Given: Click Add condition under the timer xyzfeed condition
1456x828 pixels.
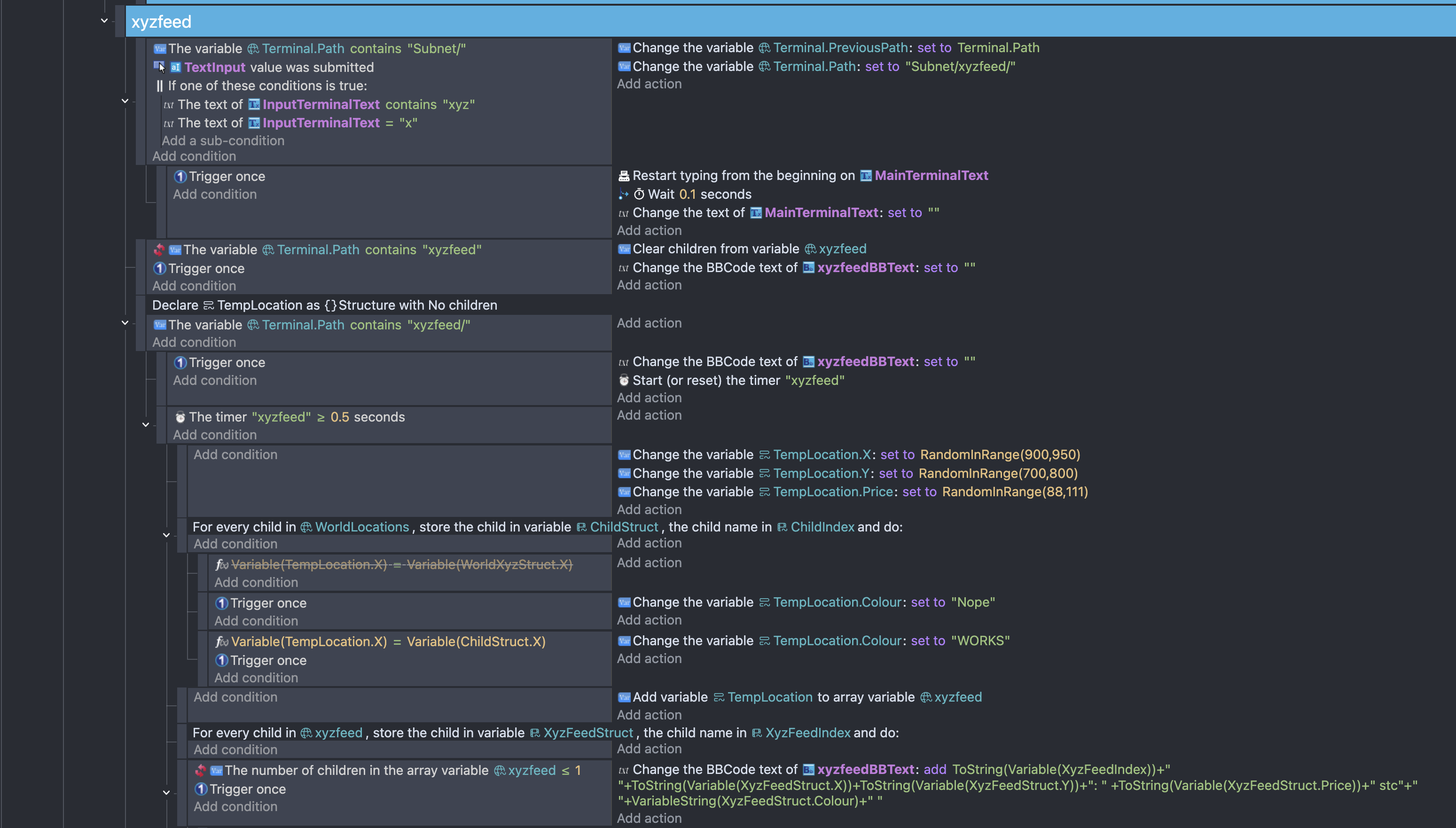Looking at the screenshot, I should 214,435.
